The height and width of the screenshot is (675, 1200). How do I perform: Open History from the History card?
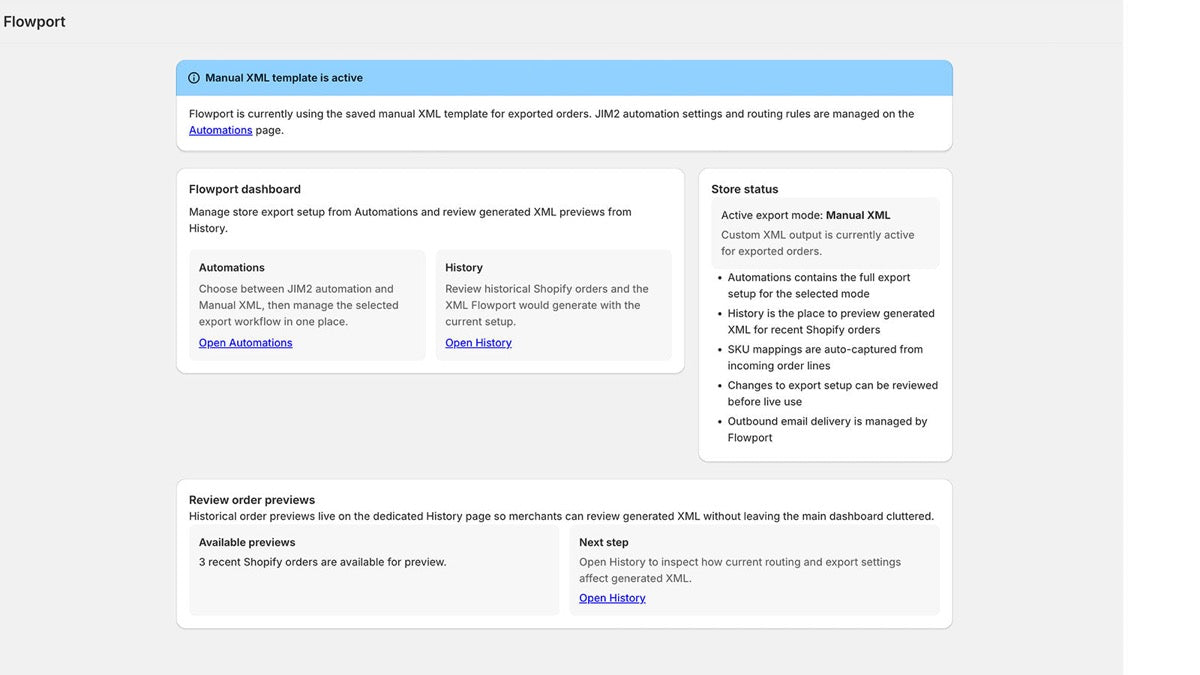pyautogui.click(x=478, y=343)
